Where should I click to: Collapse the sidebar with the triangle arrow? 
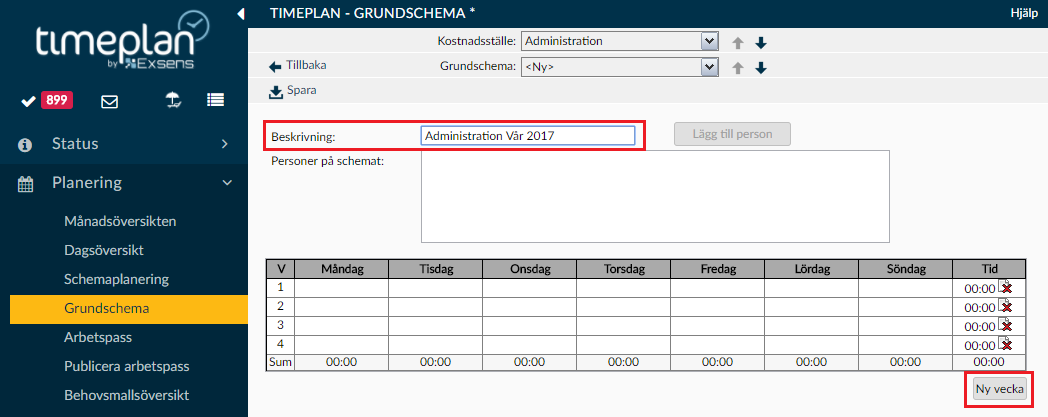click(x=241, y=13)
